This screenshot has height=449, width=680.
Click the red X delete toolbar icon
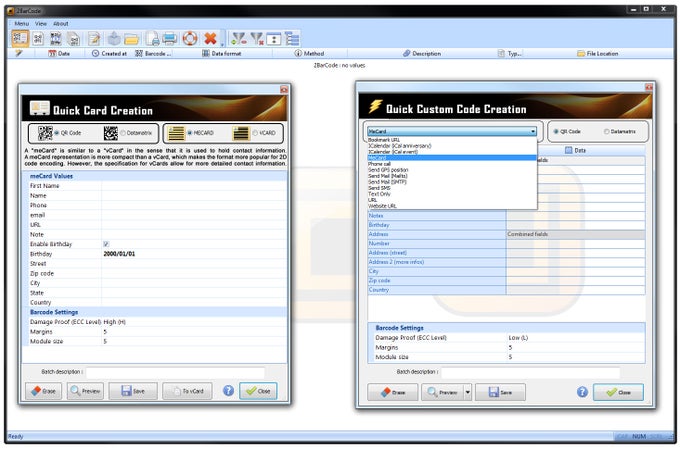point(210,39)
